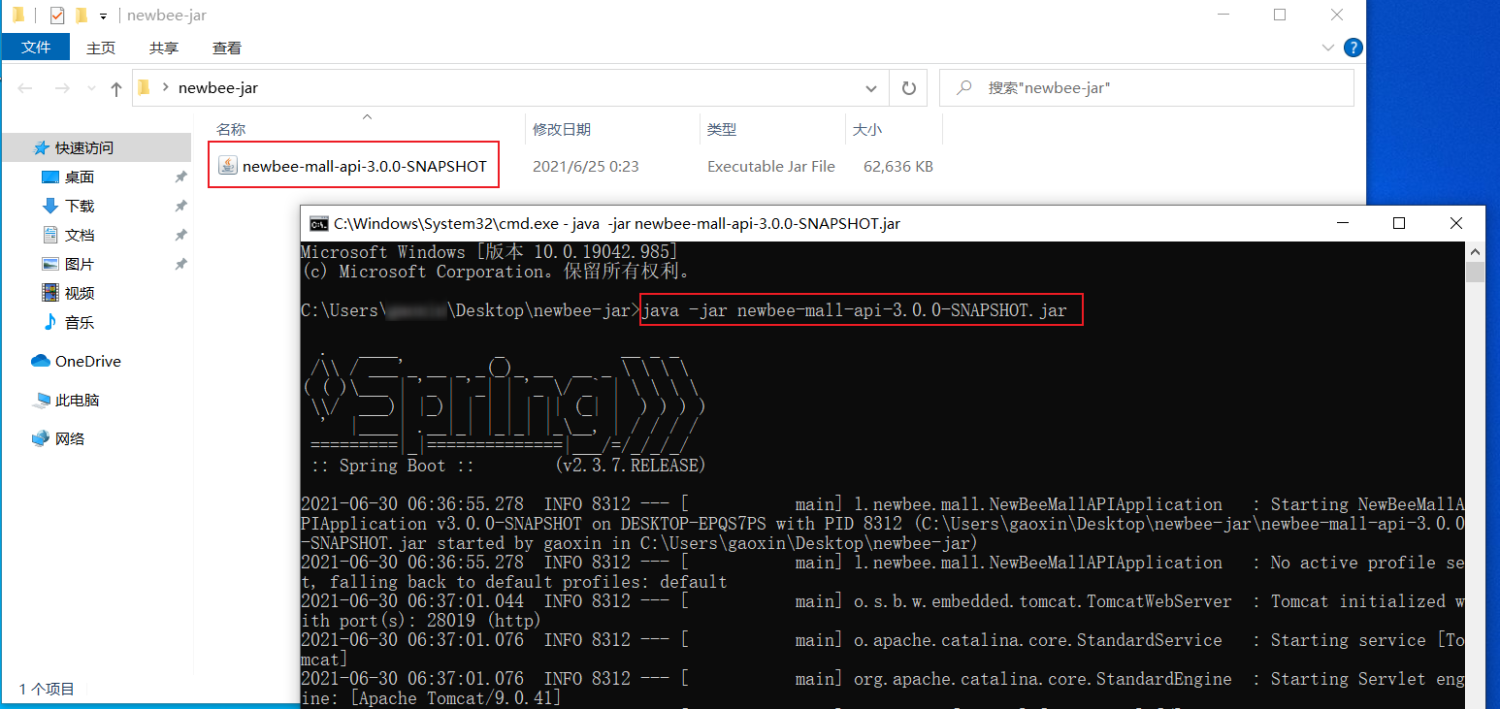Open OneDrive in the sidebar

(x=87, y=361)
